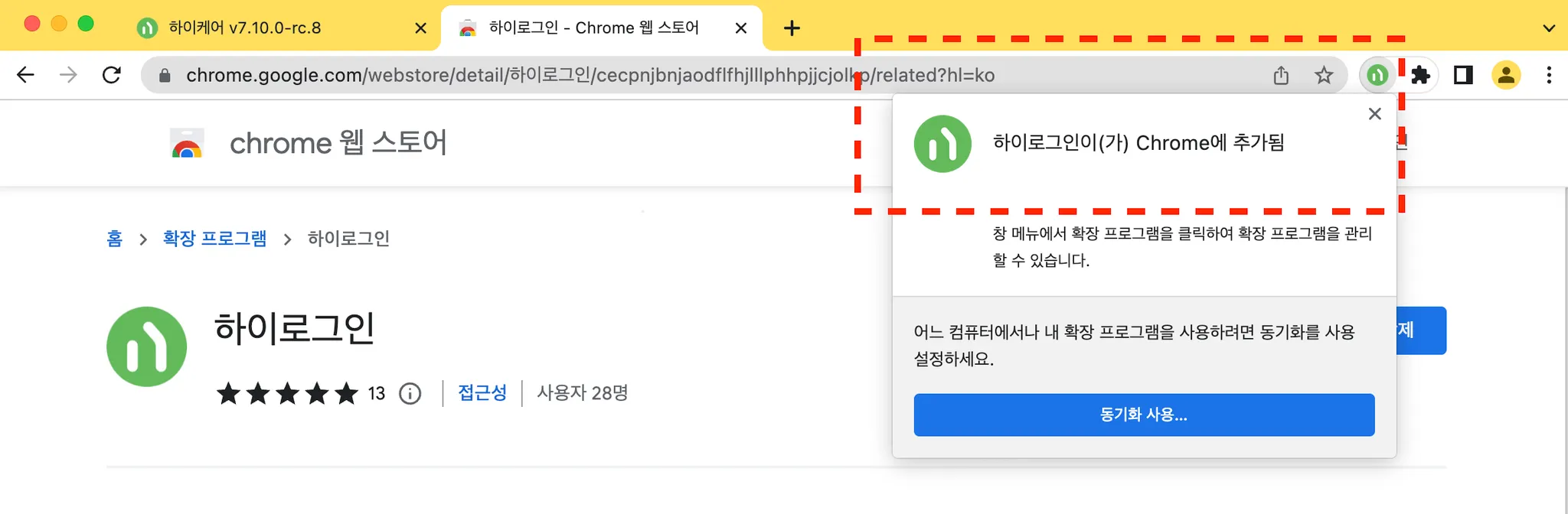Viewport: 1568px width, 514px height.
Task: Open the 하이로그인 extension toolbar icon
Action: point(1377,75)
